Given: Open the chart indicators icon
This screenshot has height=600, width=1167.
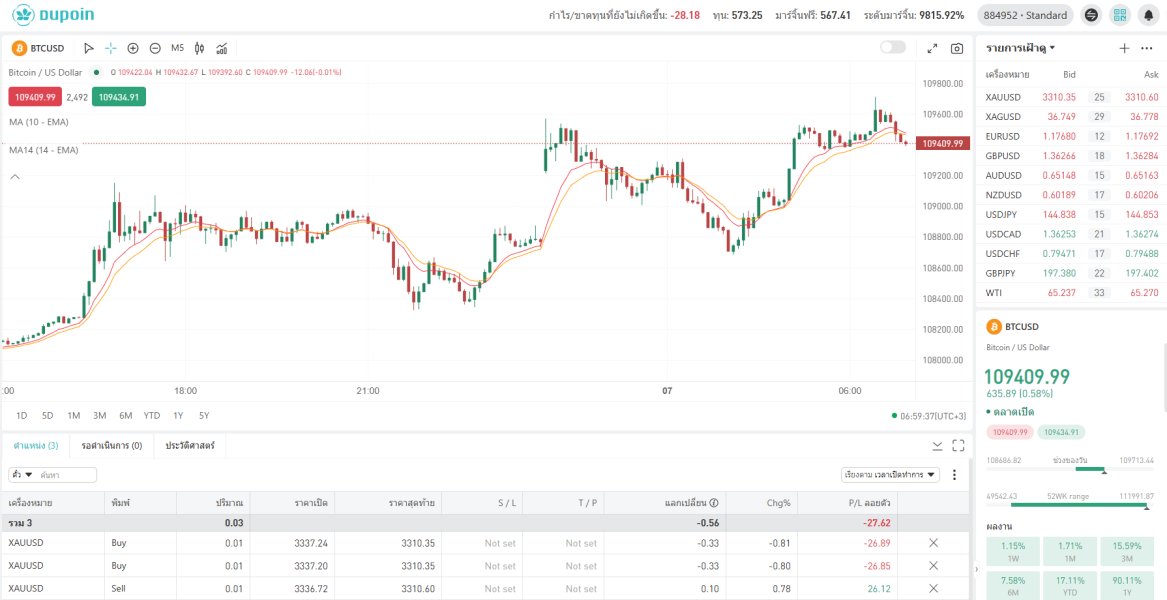Looking at the screenshot, I should (x=221, y=48).
